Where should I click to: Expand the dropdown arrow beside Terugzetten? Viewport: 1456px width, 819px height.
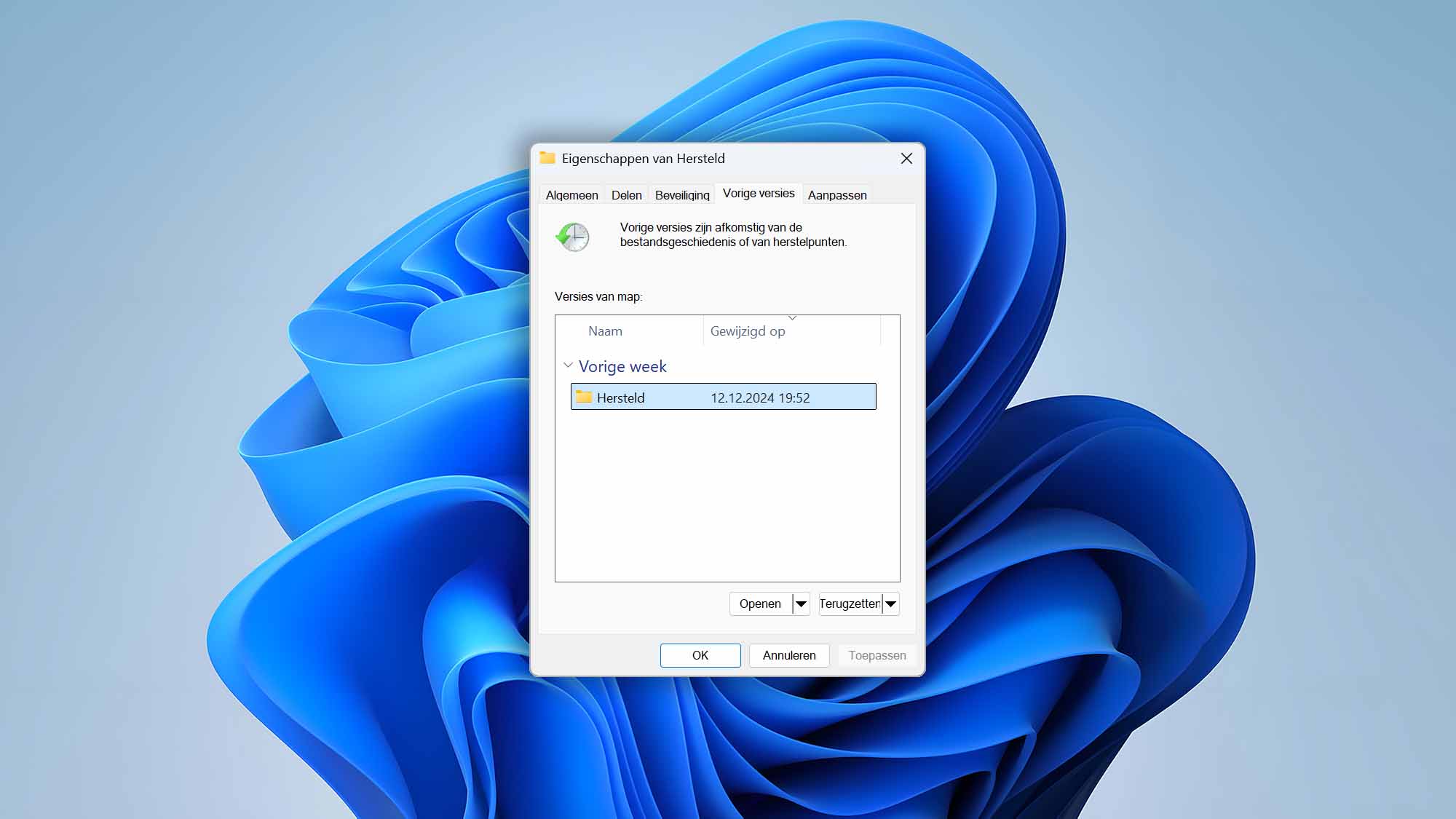click(890, 604)
